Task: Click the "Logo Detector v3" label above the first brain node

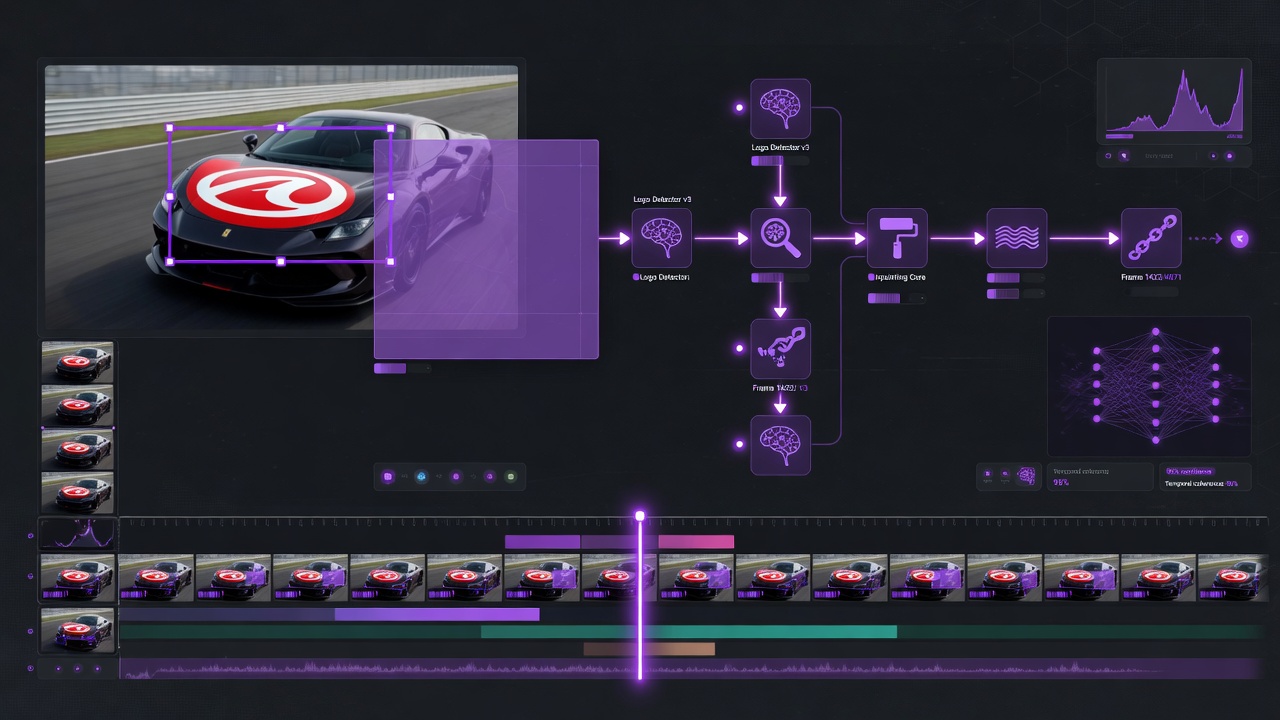Action: point(662,199)
